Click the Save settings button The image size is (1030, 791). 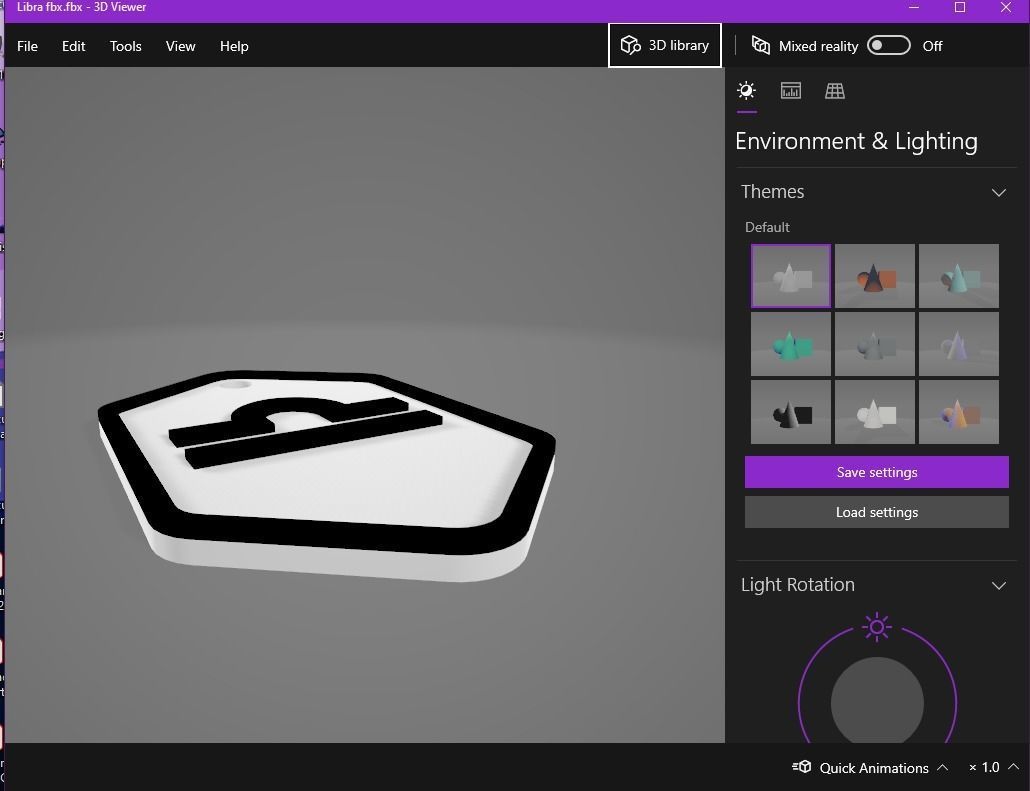point(877,472)
